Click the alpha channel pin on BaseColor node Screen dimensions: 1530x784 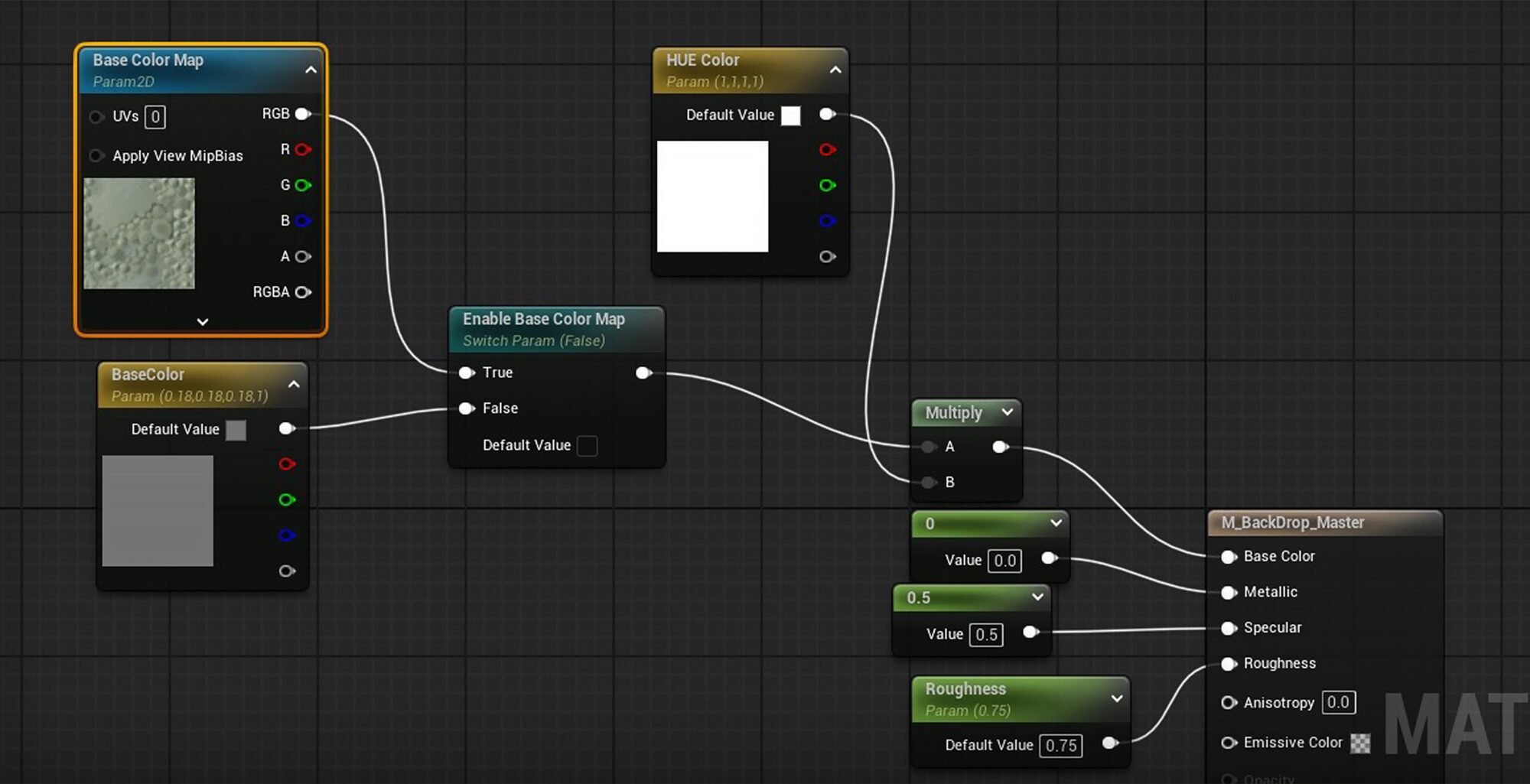click(287, 571)
